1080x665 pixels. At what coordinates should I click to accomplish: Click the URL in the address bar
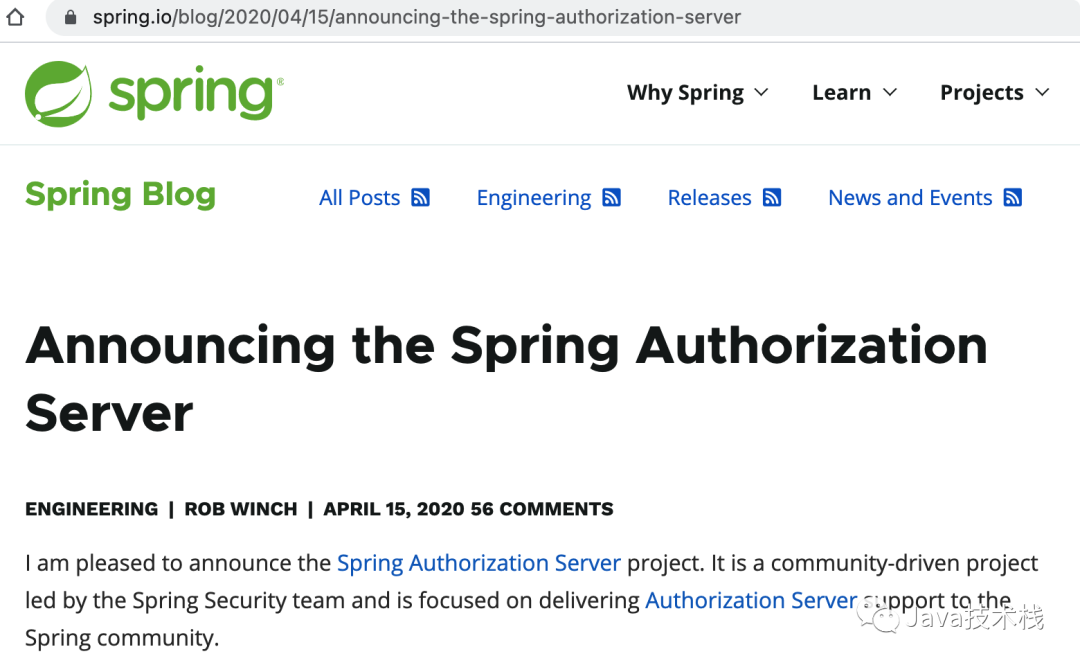click(x=417, y=17)
